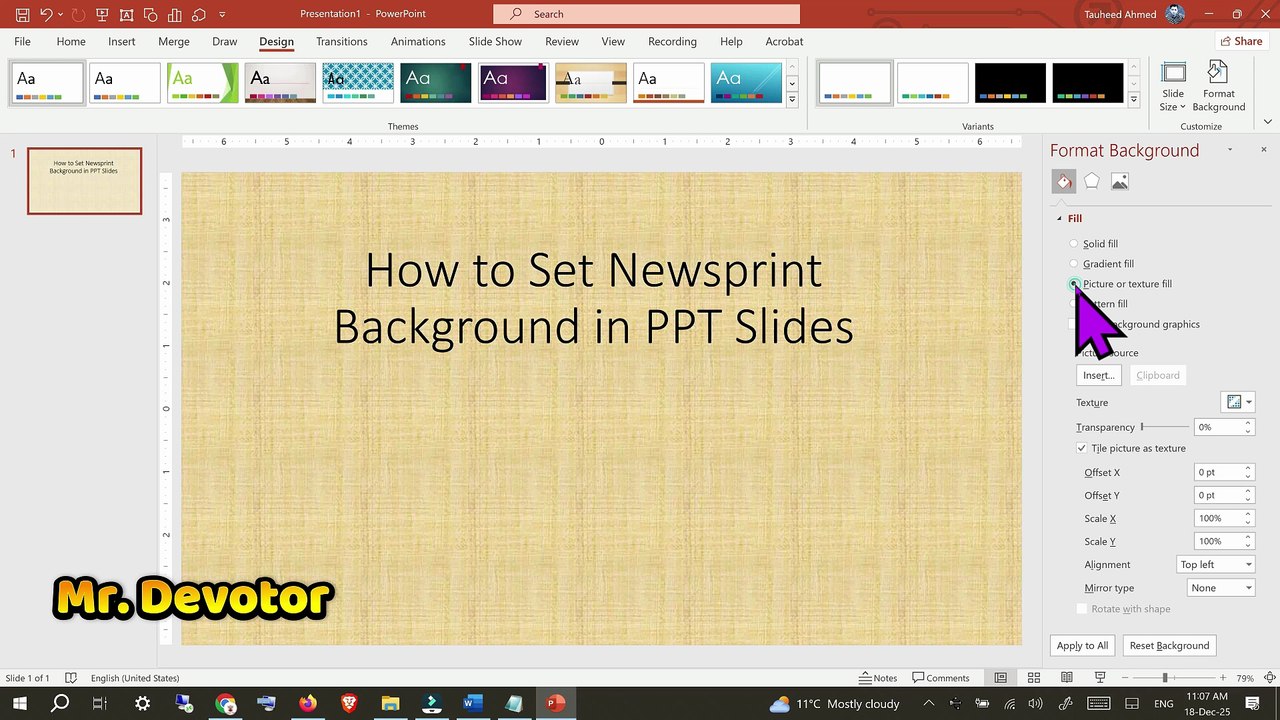Open the Alignment dropdown showing Top left

tap(1214, 565)
